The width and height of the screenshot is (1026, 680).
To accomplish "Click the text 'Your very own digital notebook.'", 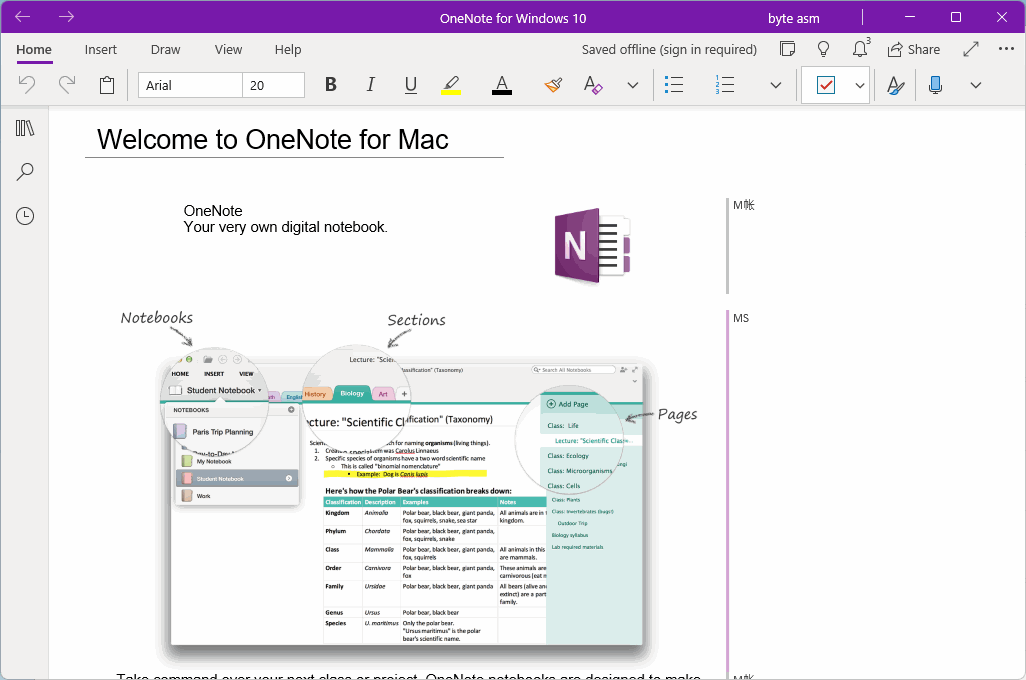I will pyautogui.click(x=285, y=227).
